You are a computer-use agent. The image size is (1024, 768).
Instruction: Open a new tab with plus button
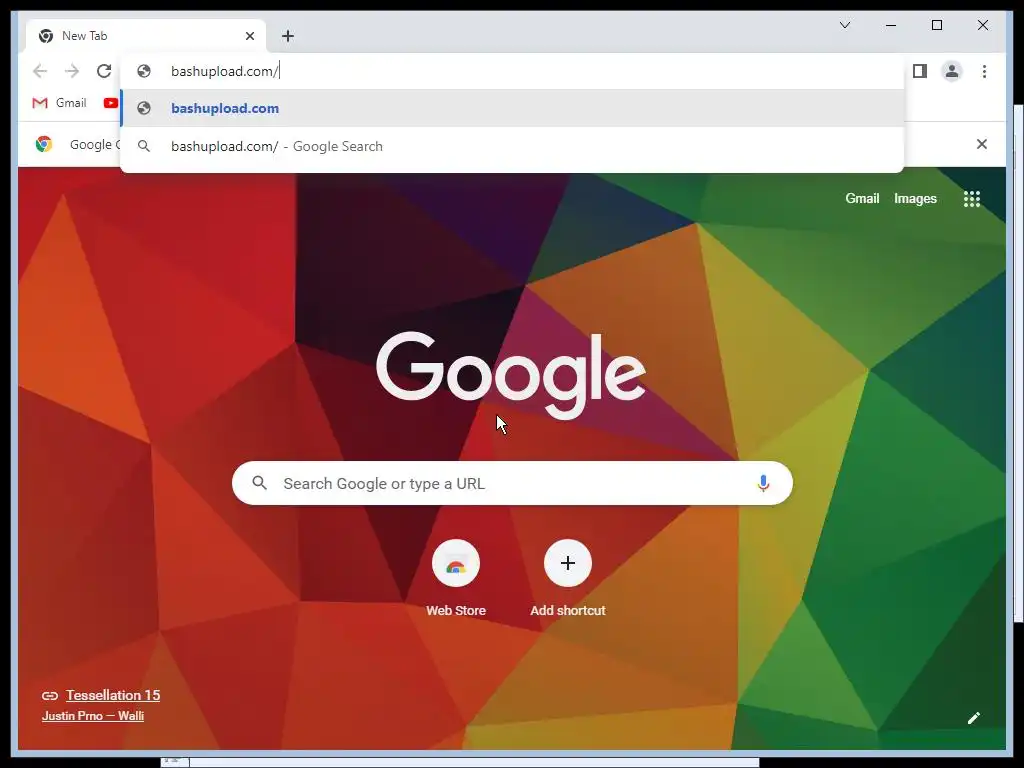[x=288, y=36]
